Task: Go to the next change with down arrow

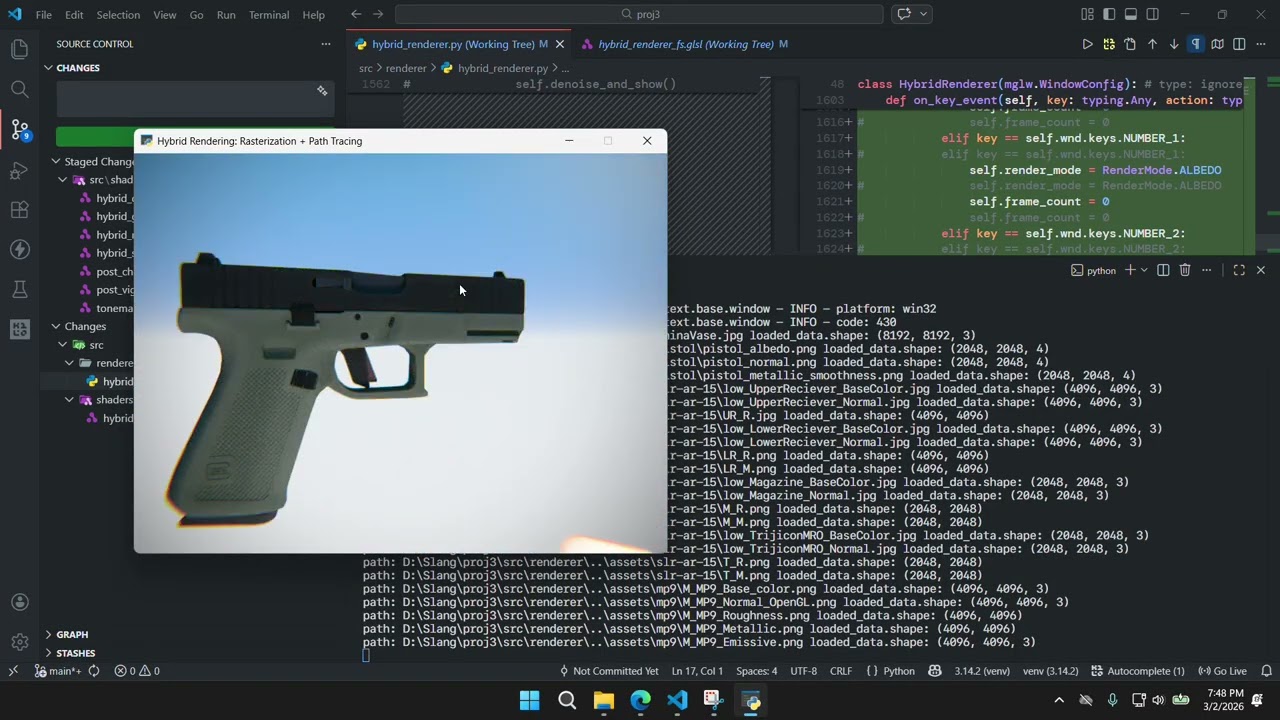Action: pyautogui.click(x=1174, y=44)
